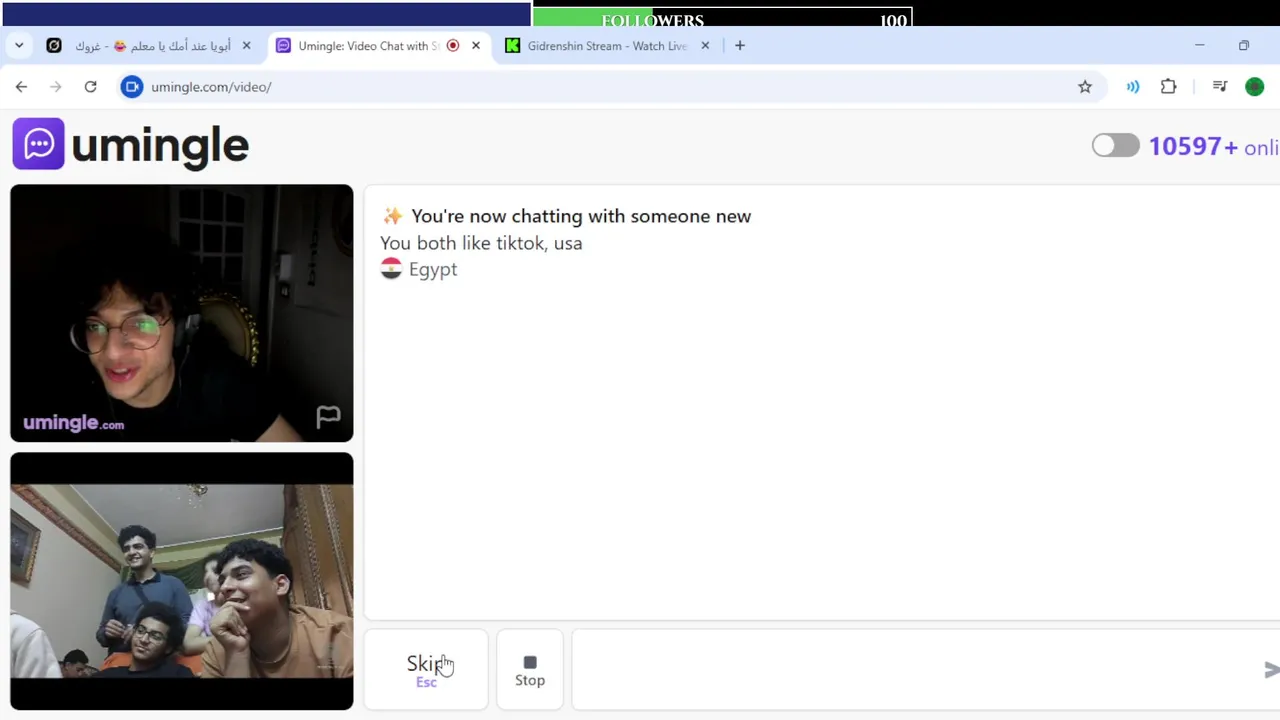Open the browser extensions puzzle icon
Screen dimensions: 1280x720
coord(1168,87)
